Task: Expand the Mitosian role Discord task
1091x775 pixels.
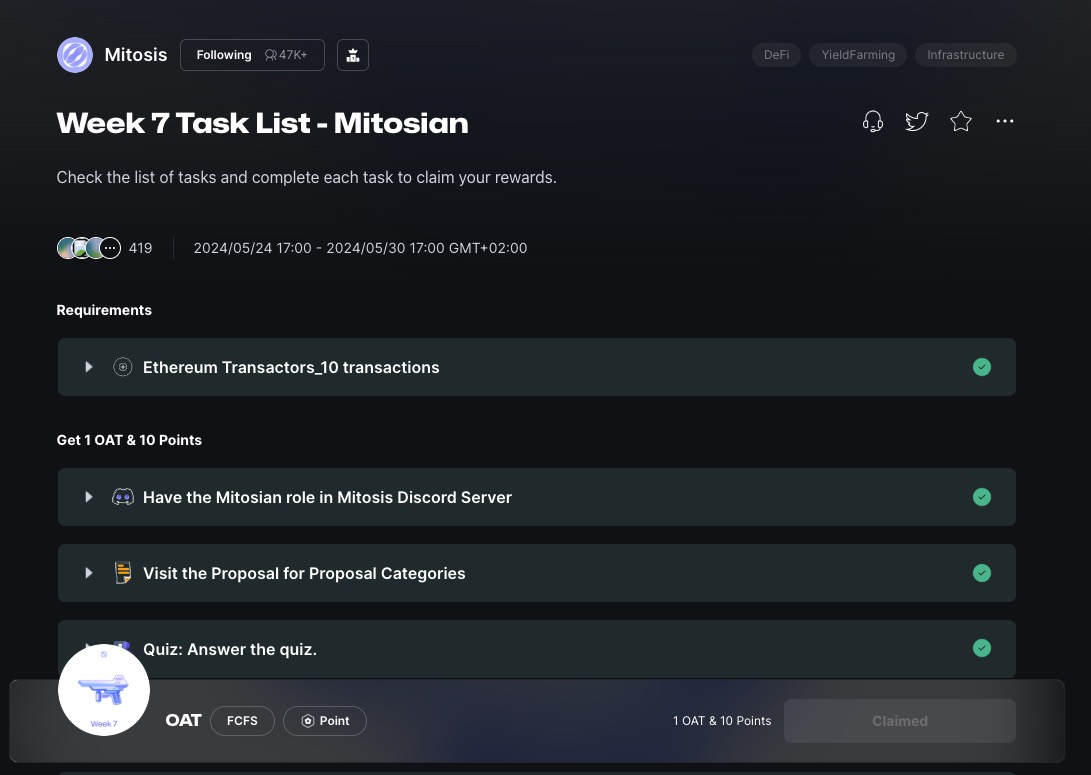Action: (x=89, y=497)
